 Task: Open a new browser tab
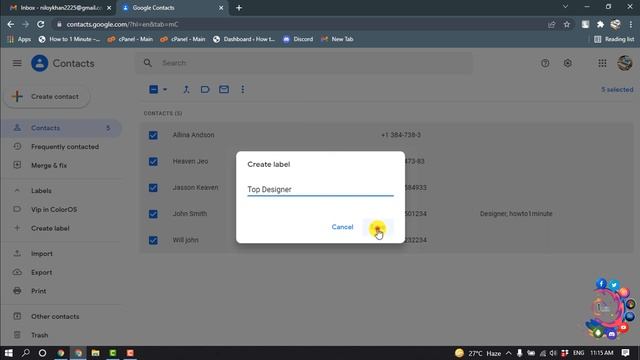click(x=239, y=8)
